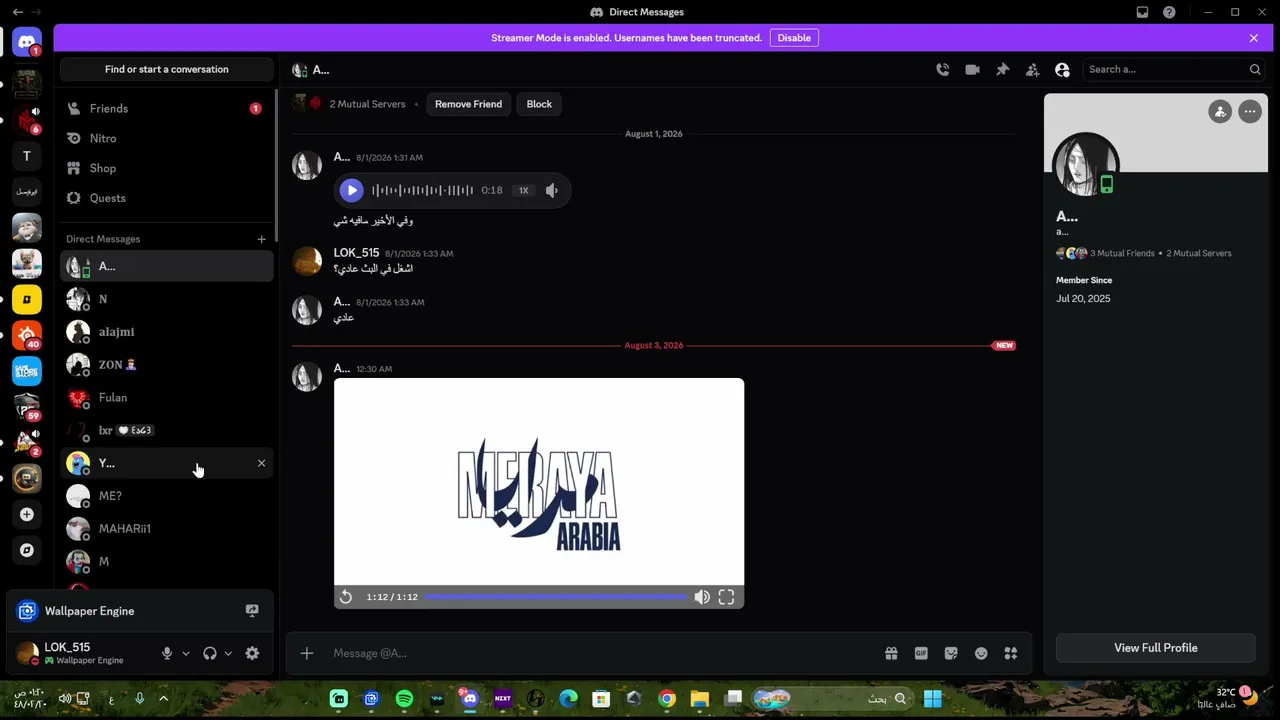Open friend status button in profile
The image size is (1280, 720).
(1220, 112)
